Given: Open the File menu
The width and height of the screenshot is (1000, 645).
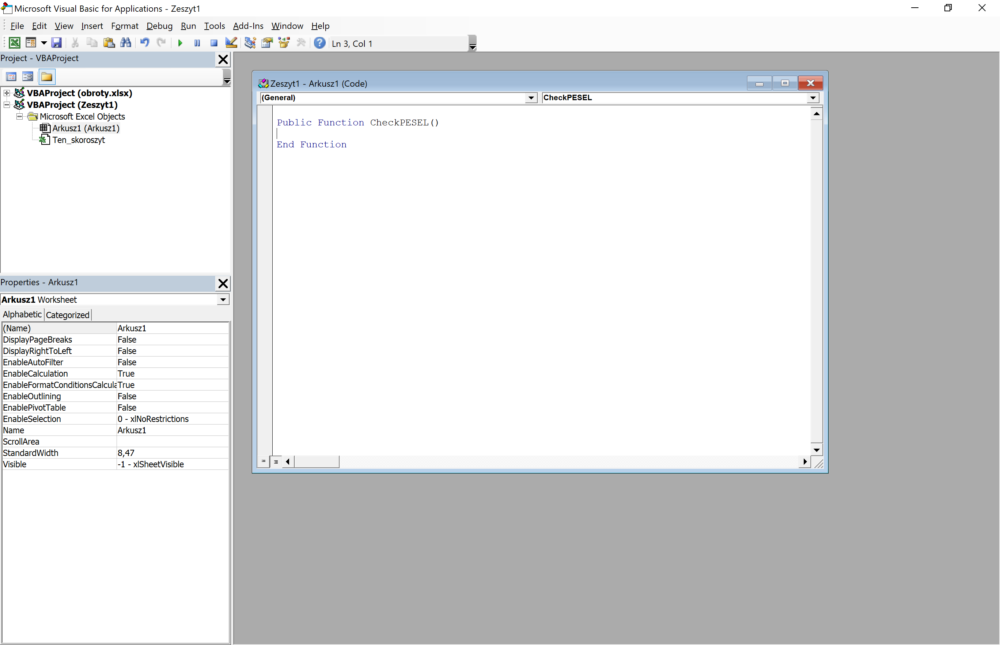Looking at the screenshot, I should click(17, 26).
